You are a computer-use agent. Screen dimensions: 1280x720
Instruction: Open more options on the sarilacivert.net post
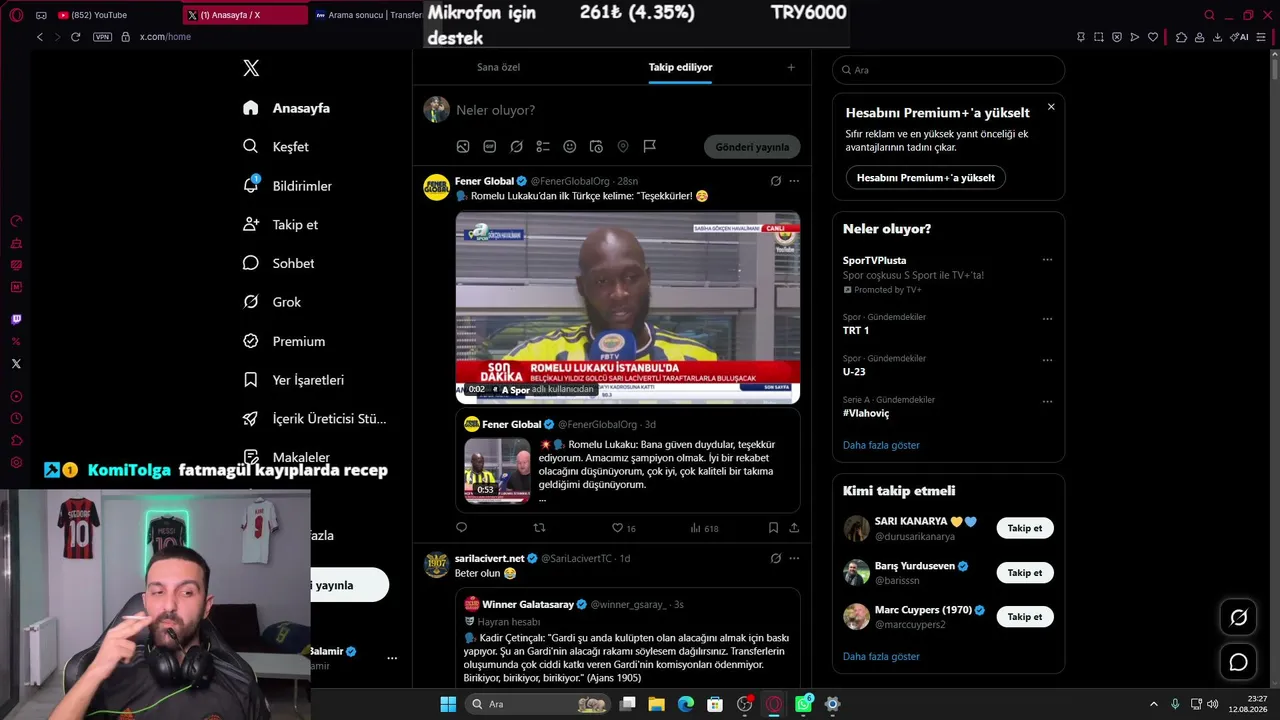(x=794, y=558)
